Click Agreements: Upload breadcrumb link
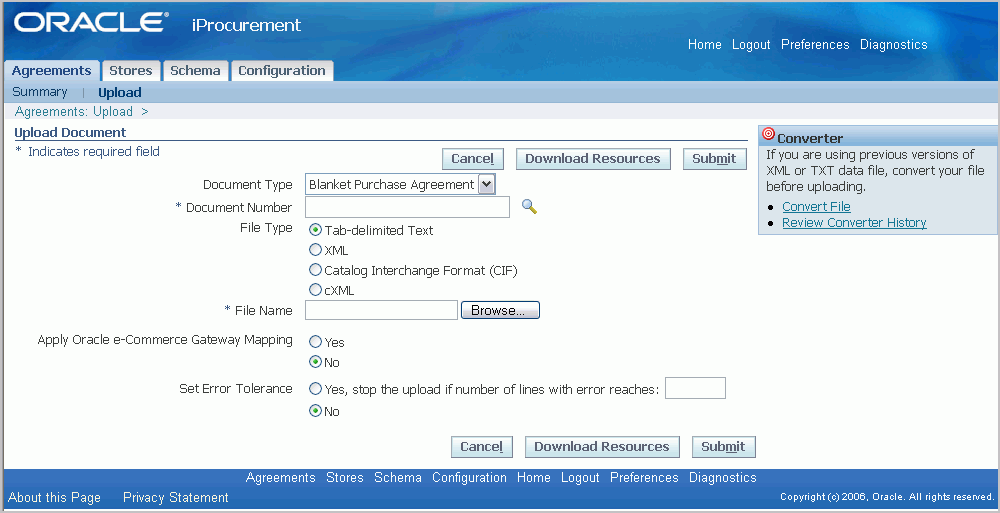Image resolution: width=1000 pixels, height=513 pixels. (x=73, y=112)
